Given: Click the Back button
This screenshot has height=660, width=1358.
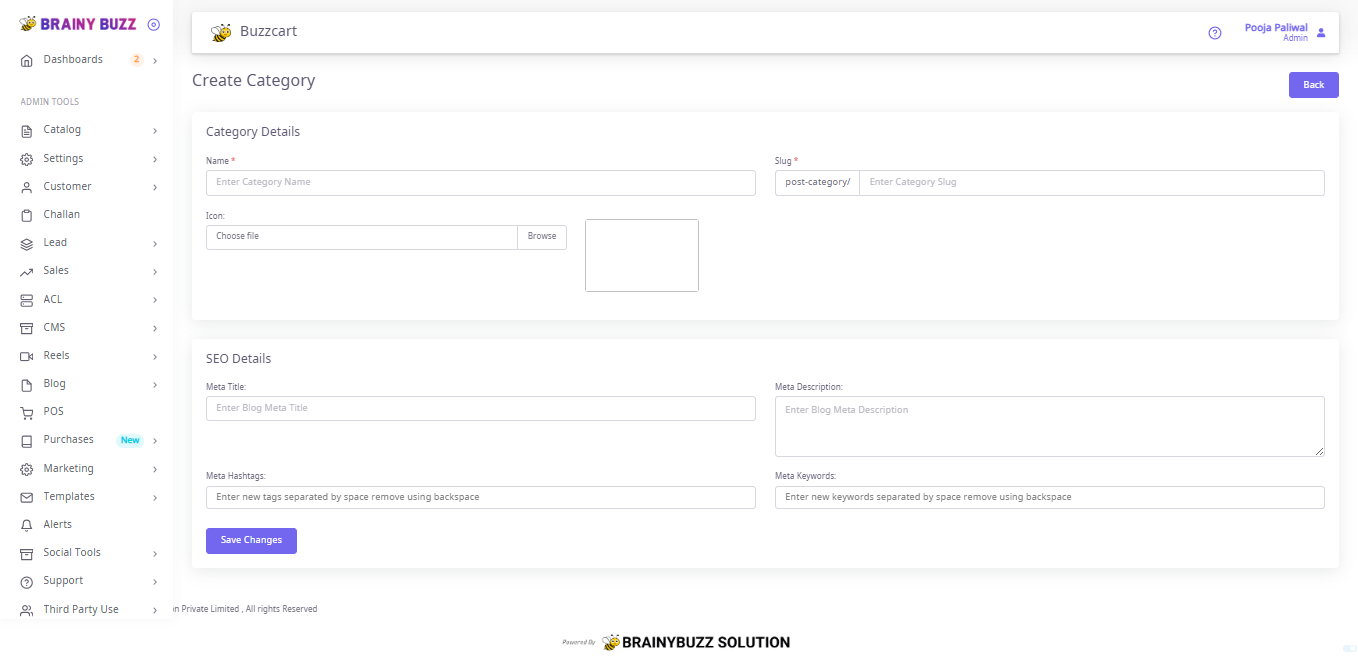Looking at the screenshot, I should pos(1313,84).
